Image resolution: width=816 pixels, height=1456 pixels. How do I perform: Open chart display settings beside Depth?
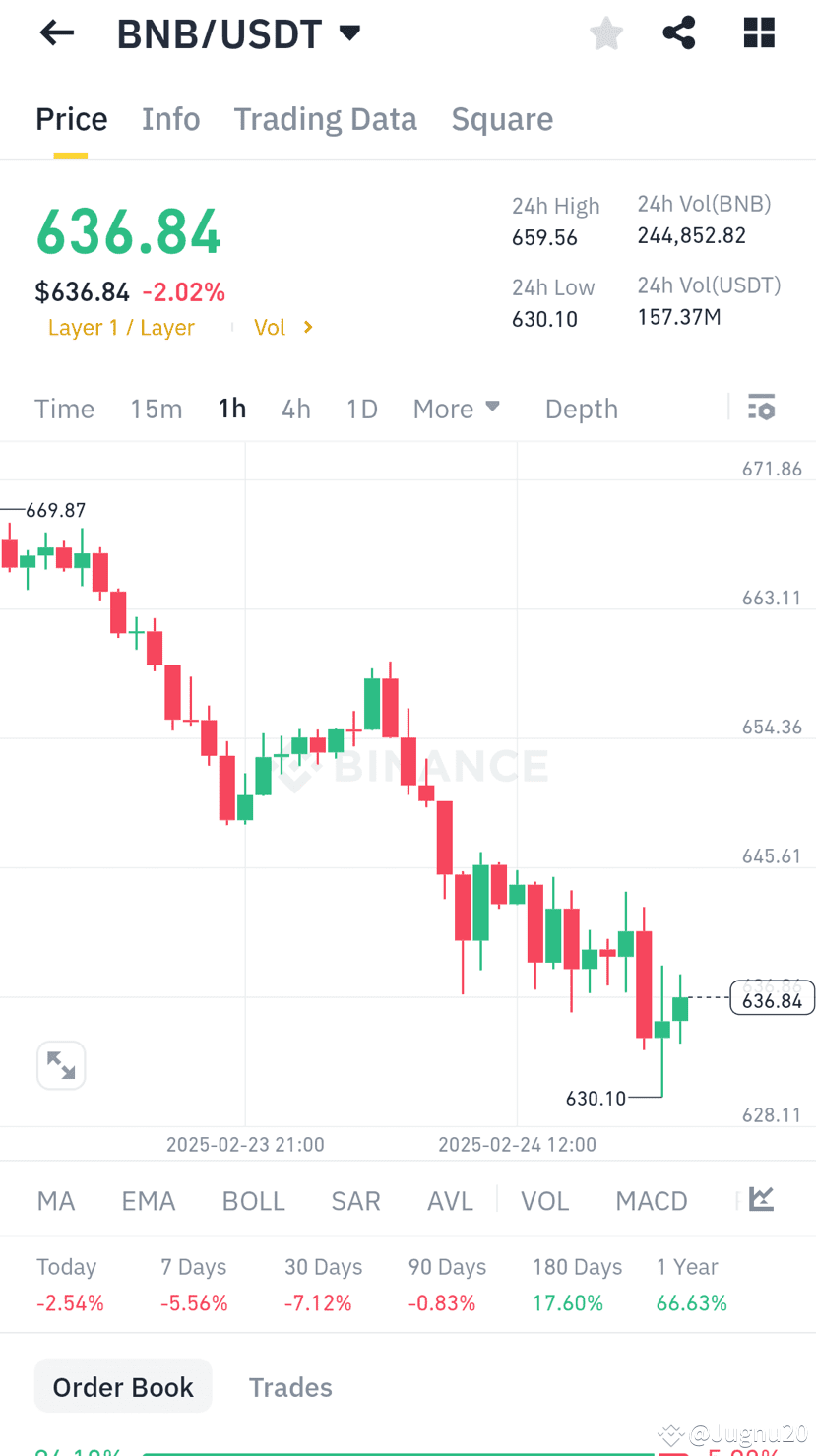click(761, 408)
